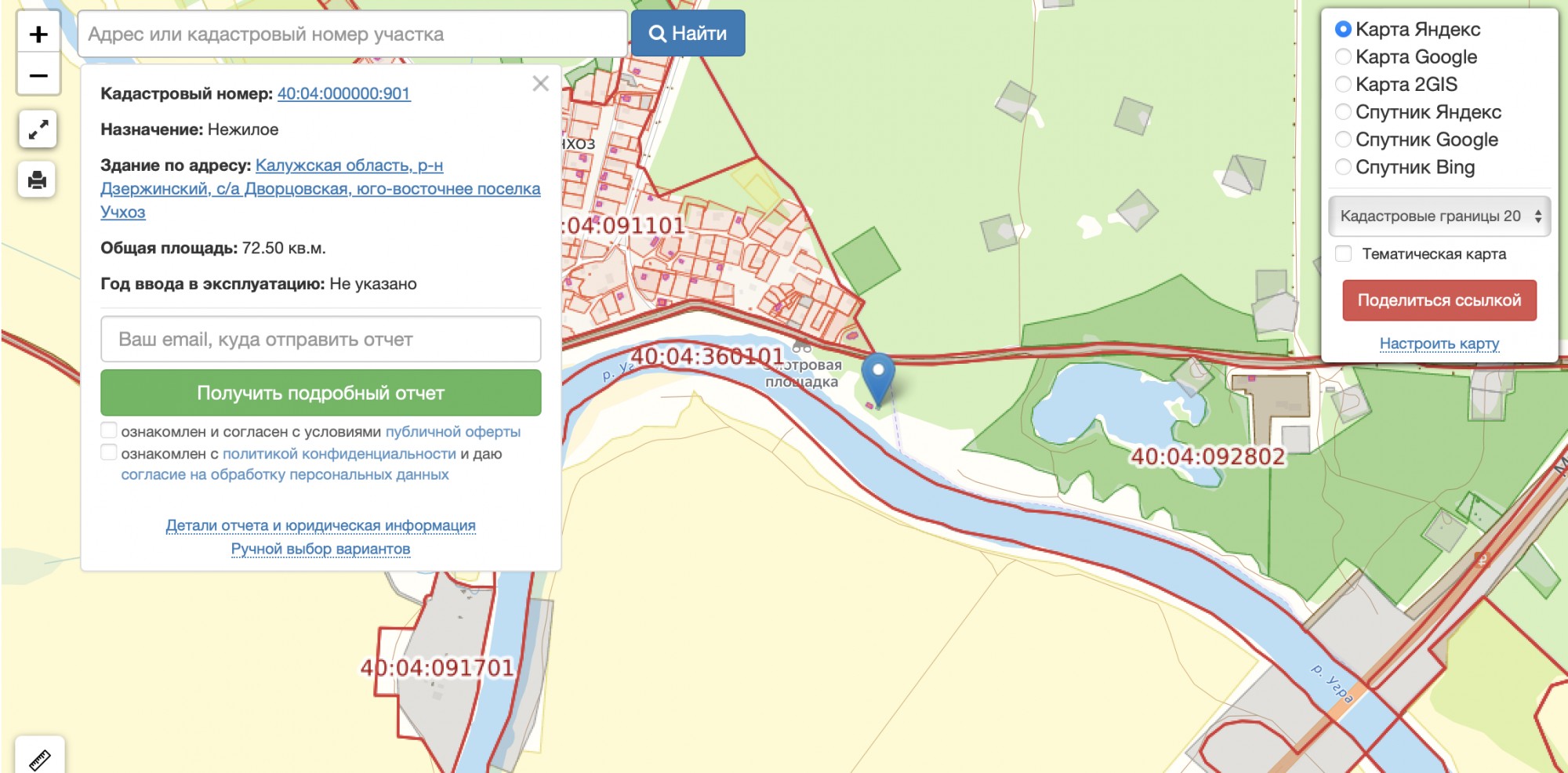Open the ruler measurement tool
1568x773 pixels.
pos(39,758)
